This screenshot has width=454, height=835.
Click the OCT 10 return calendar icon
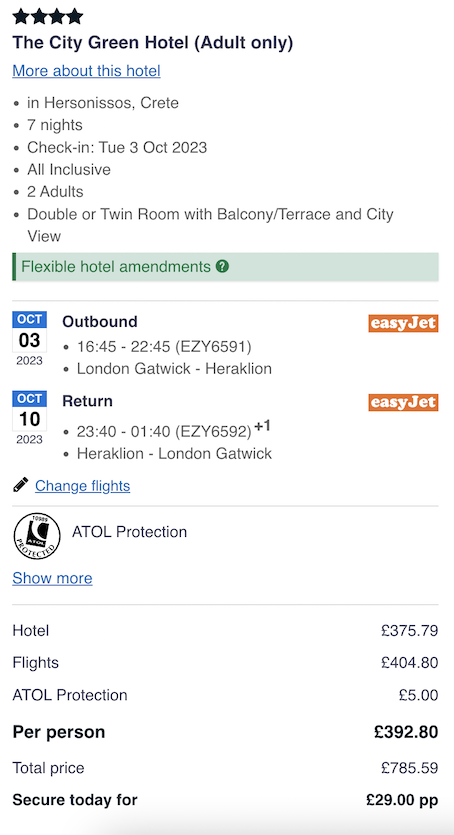pos(29,418)
